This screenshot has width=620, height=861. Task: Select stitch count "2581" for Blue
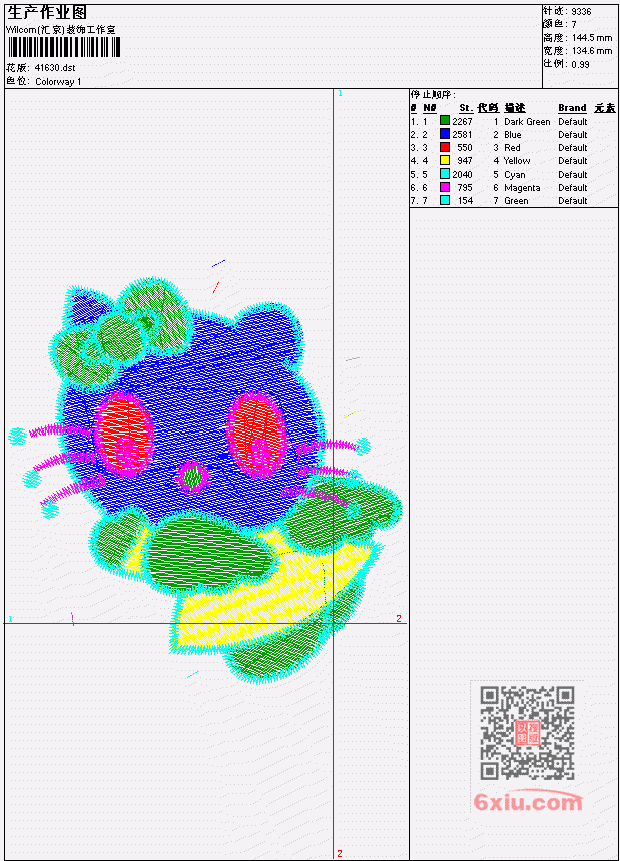[462, 135]
